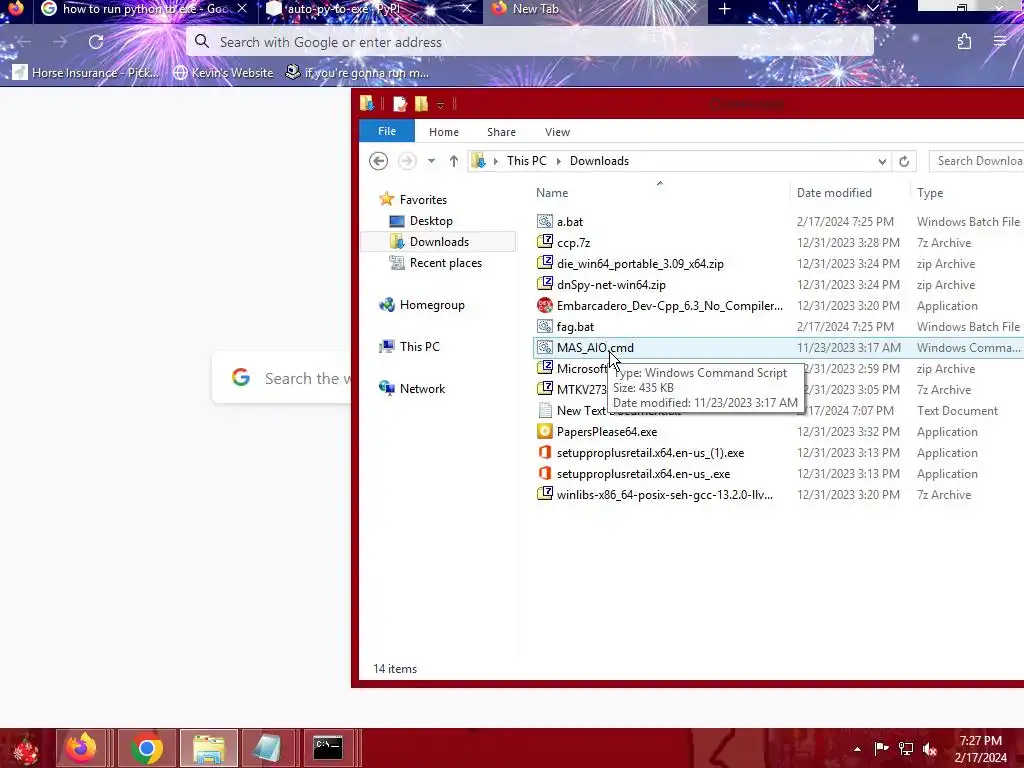Click PapersPlease64.exe file icon

[x=545, y=431]
